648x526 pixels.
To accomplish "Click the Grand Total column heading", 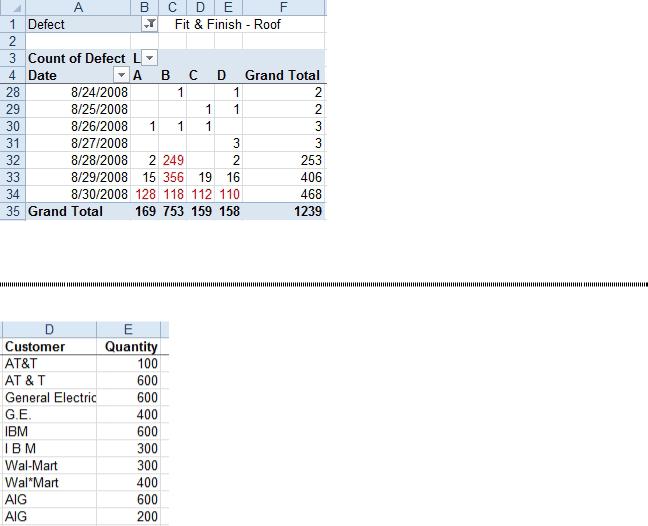I will [x=284, y=75].
